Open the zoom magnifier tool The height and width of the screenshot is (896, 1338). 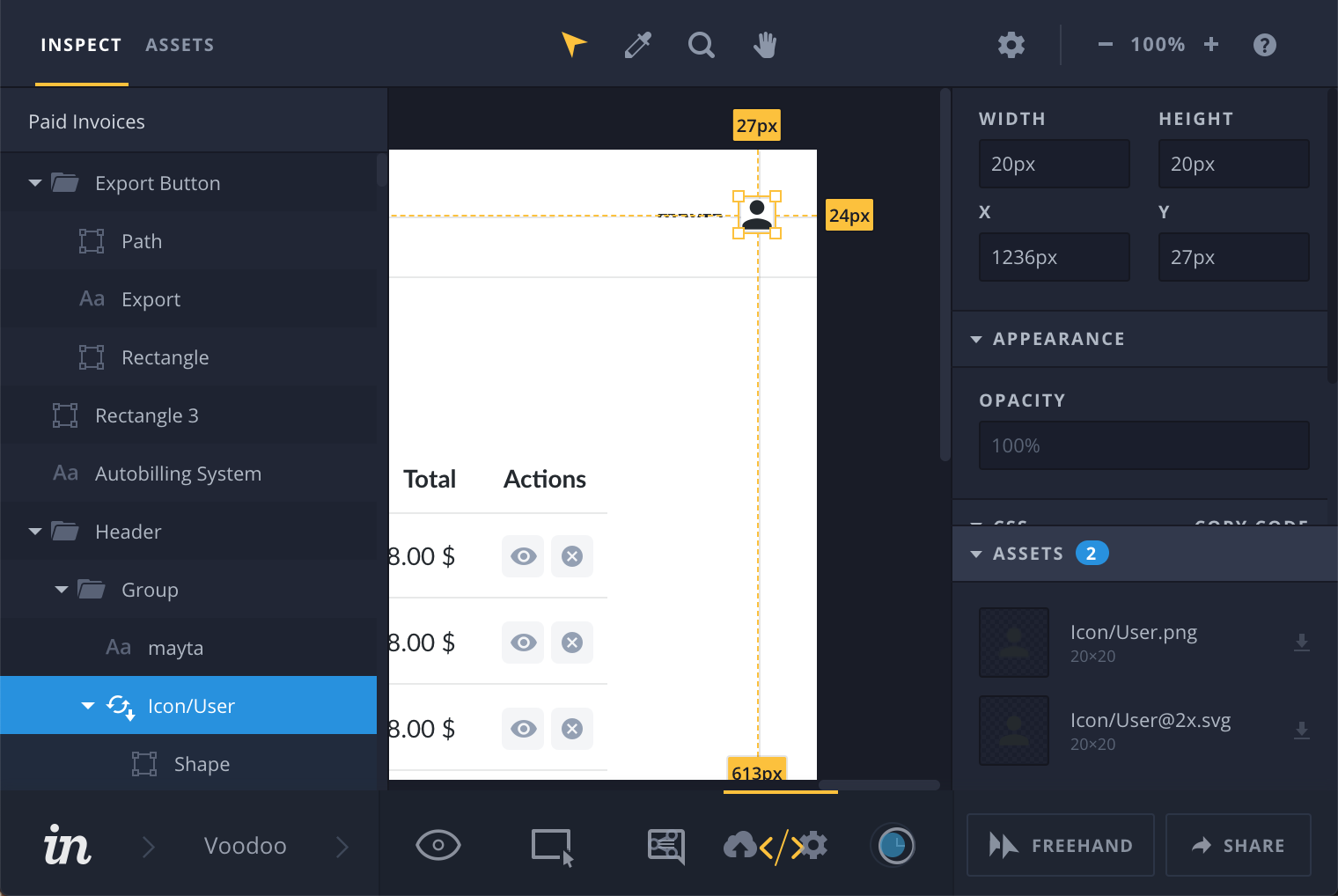(x=701, y=44)
